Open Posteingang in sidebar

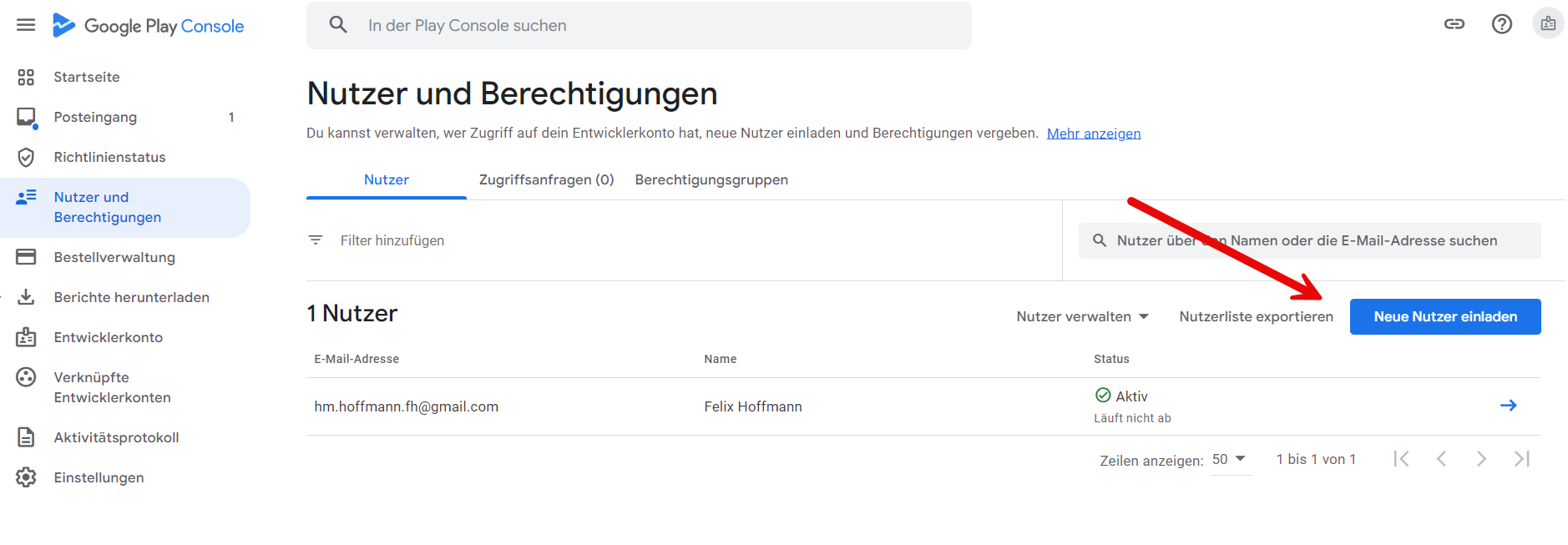(125, 117)
